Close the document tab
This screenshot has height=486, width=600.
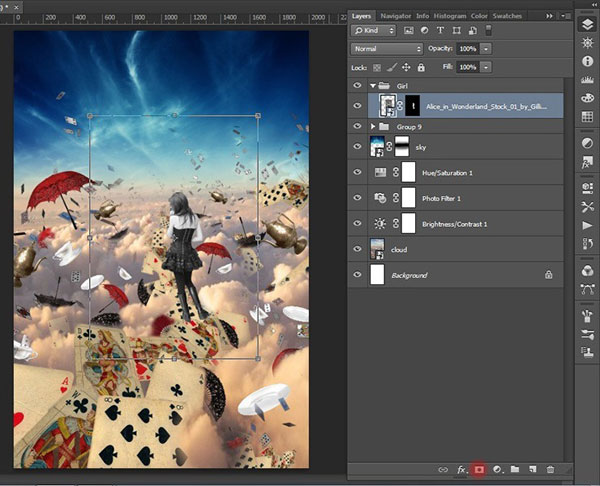pyautogui.click(x=16, y=7)
